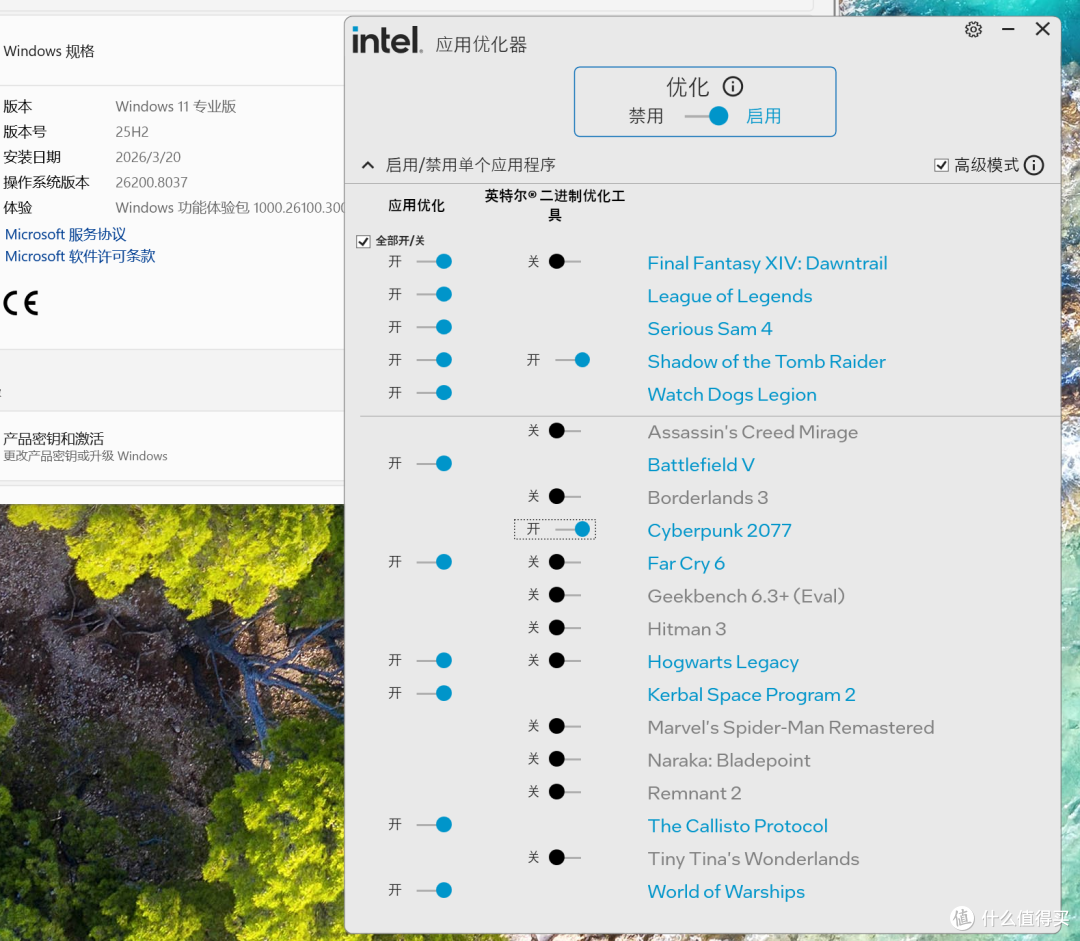The width and height of the screenshot is (1080, 941).
Task: Open the Far Cry 6 link
Action: coord(686,563)
